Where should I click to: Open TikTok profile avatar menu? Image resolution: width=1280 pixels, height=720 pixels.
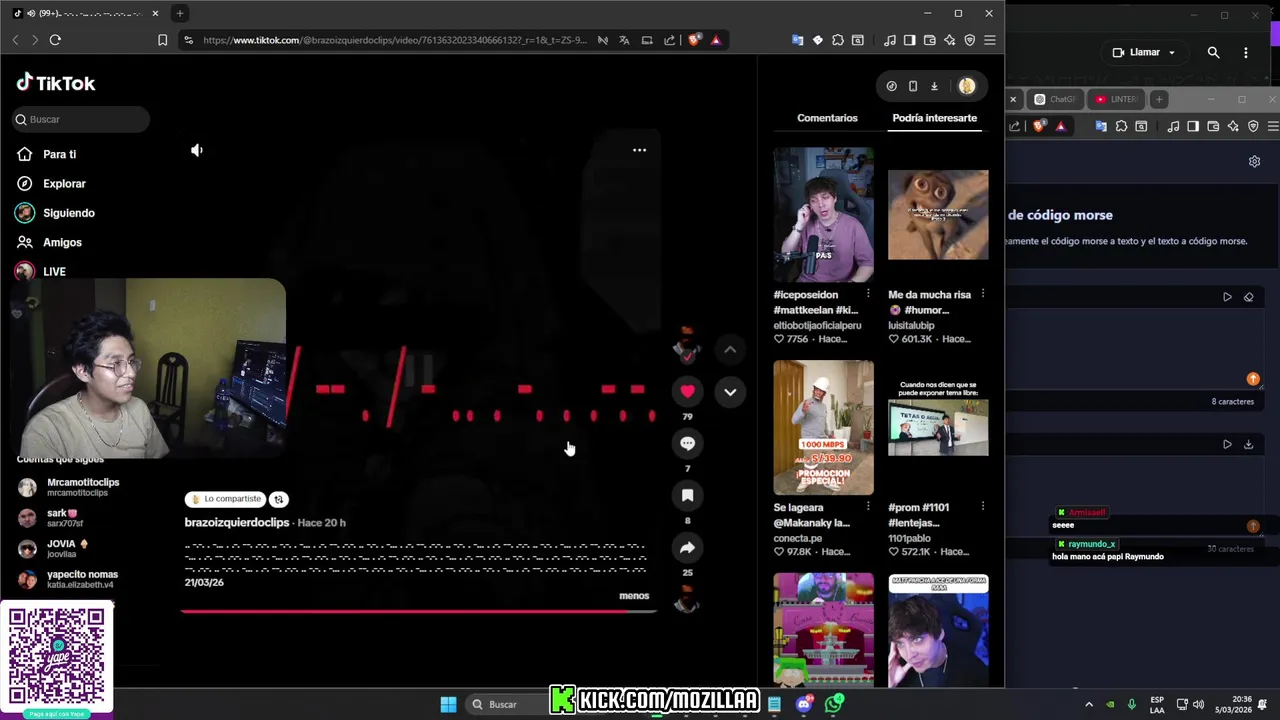(966, 86)
